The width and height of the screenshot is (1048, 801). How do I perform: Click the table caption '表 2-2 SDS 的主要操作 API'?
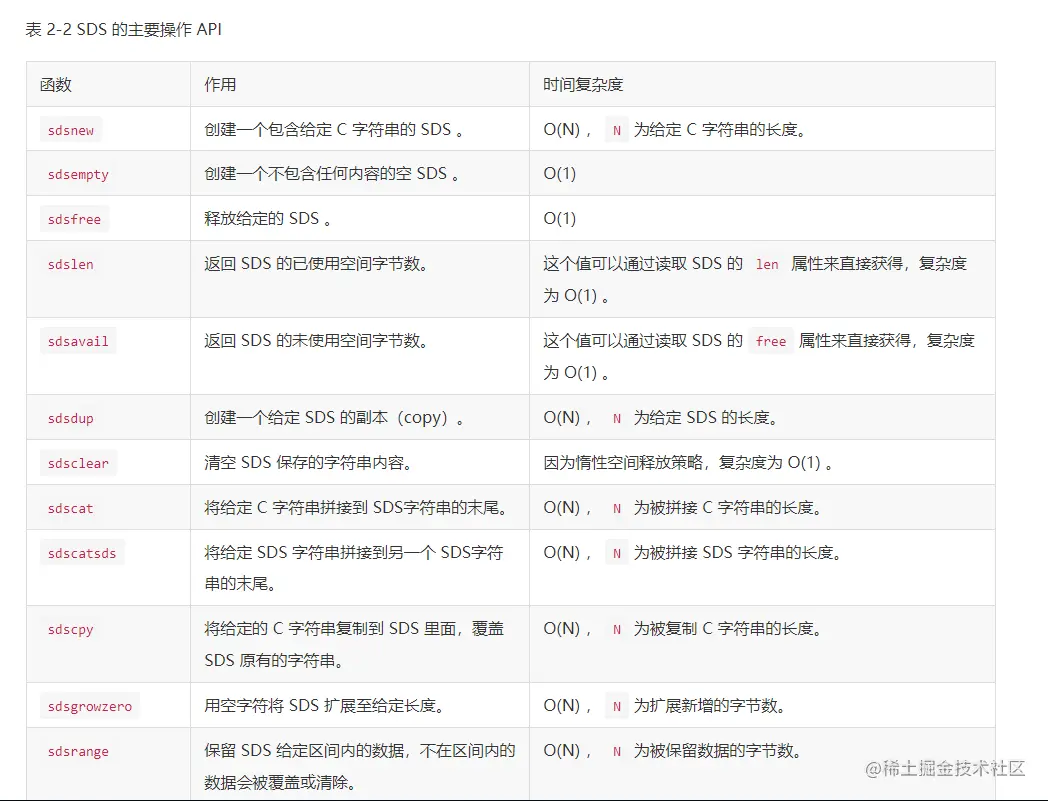tap(124, 29)
